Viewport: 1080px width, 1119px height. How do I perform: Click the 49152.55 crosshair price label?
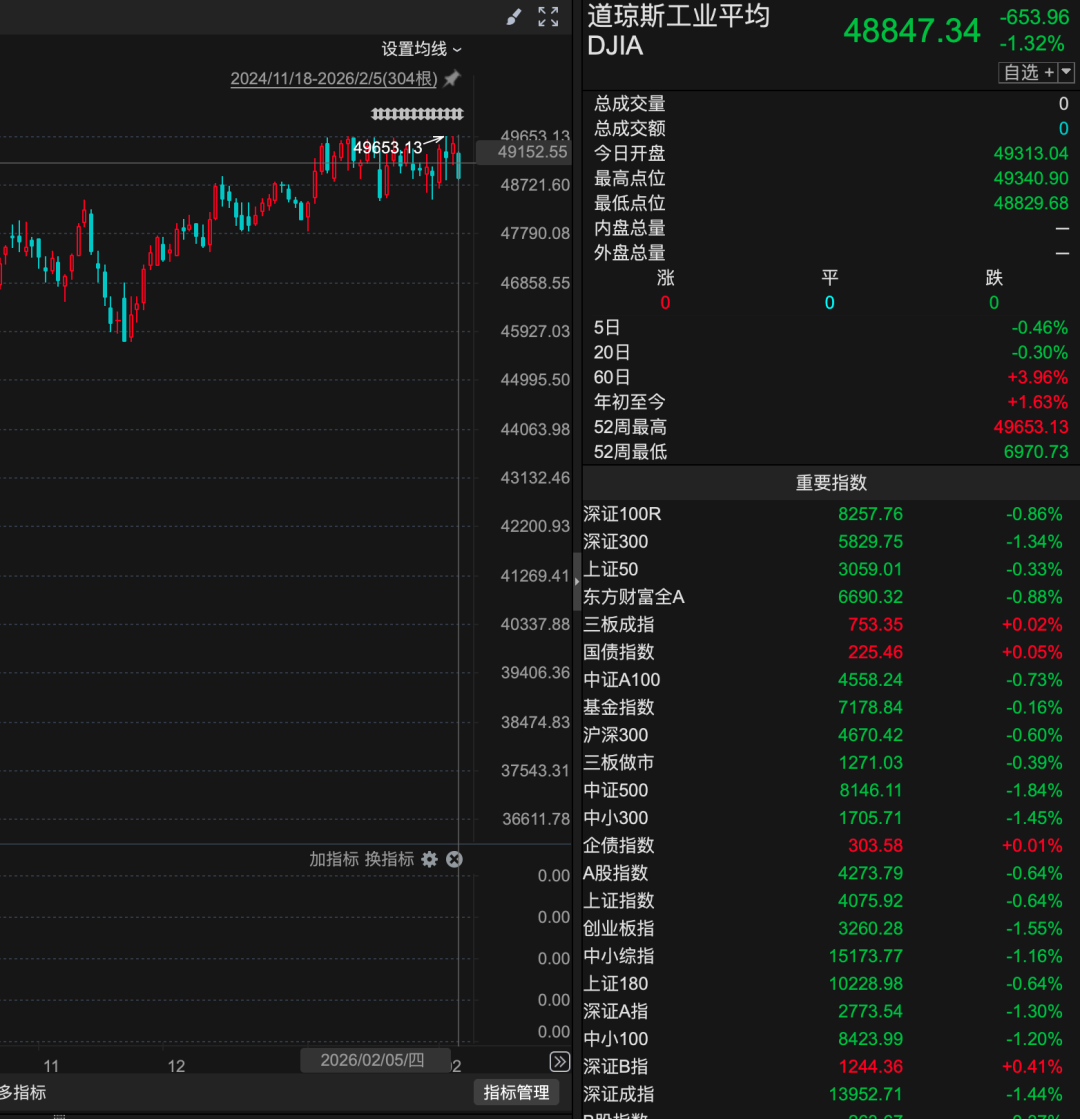point(524,152)
